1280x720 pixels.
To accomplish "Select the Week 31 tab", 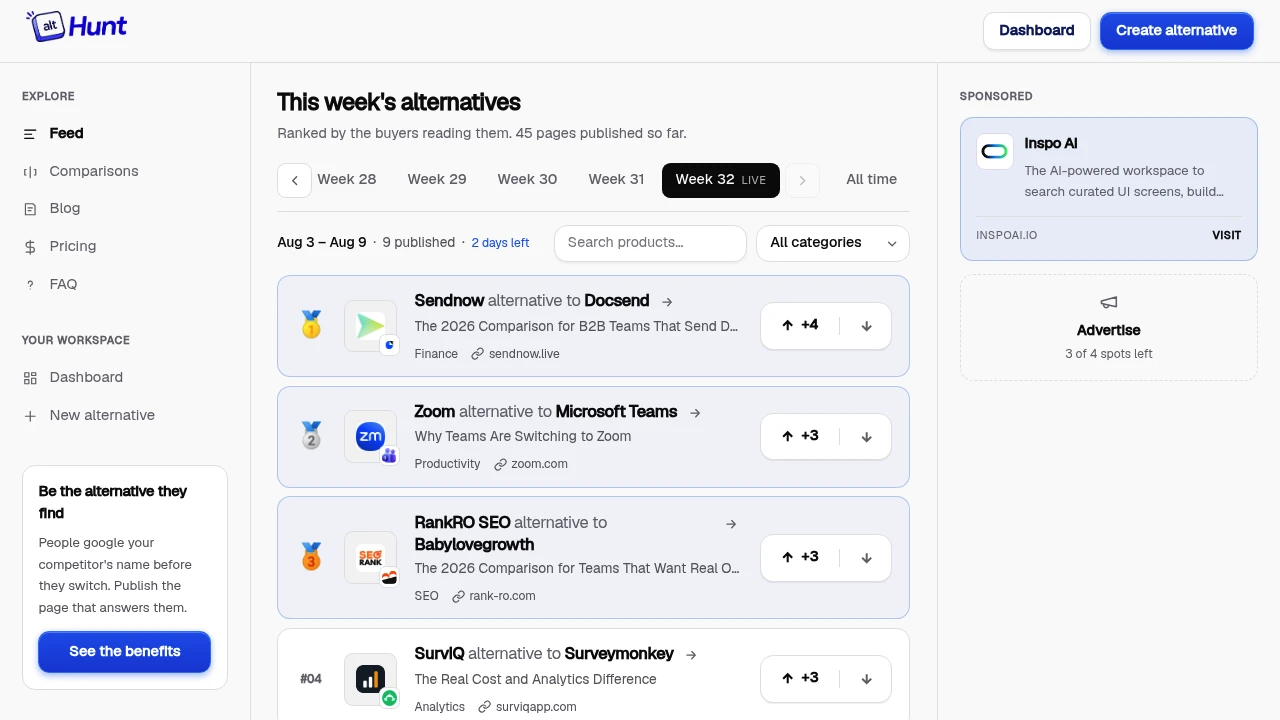I will coord(616,180).
